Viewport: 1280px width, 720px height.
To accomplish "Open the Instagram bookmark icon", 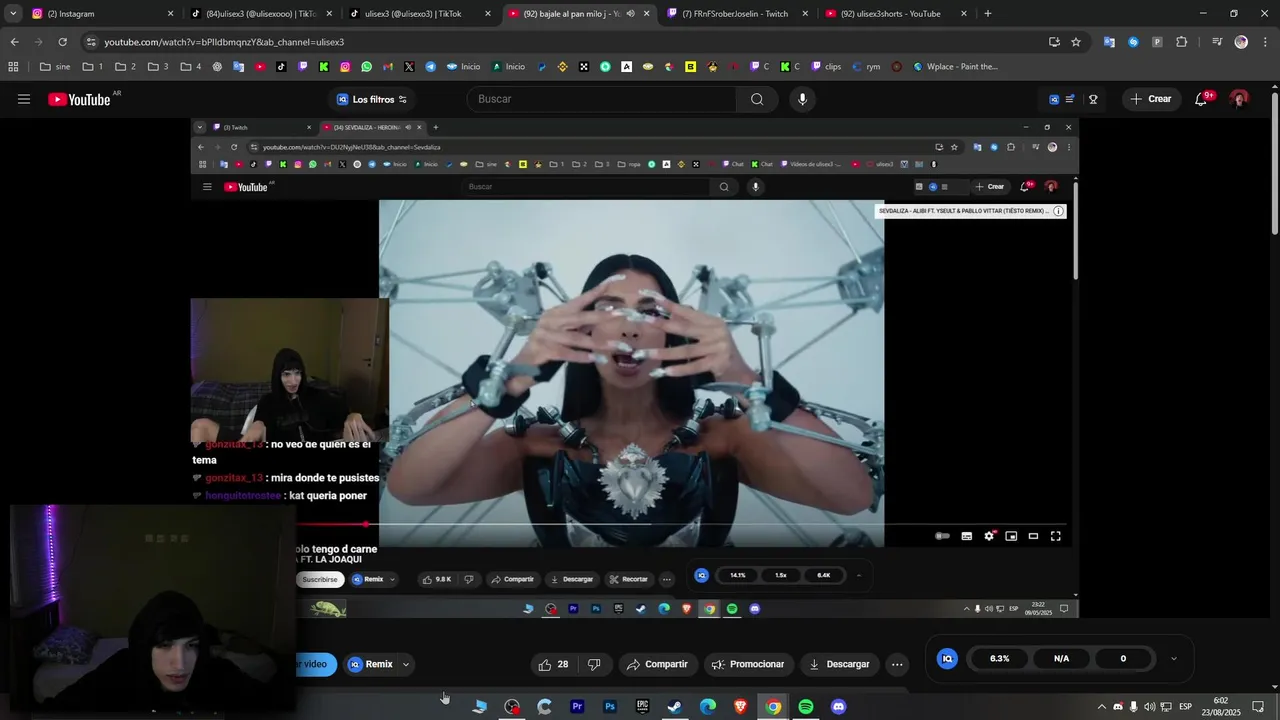I will [x=345, y=67].
